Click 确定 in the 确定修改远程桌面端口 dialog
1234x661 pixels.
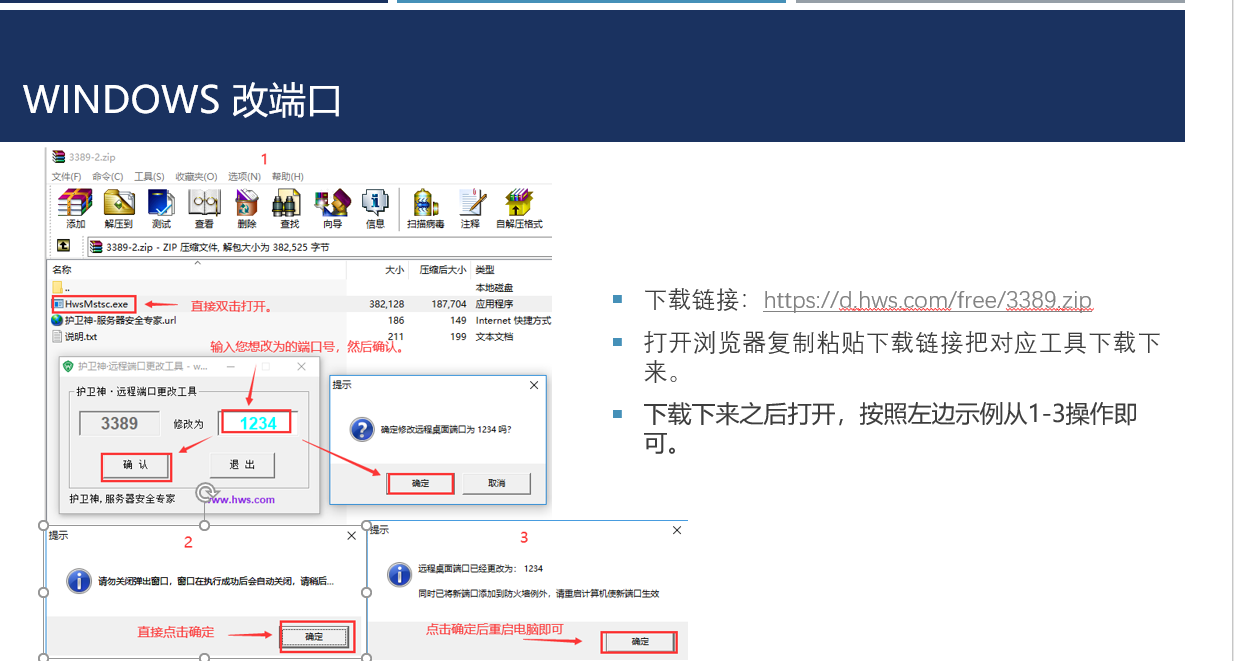pyautogui.click(x=421, y=483)
